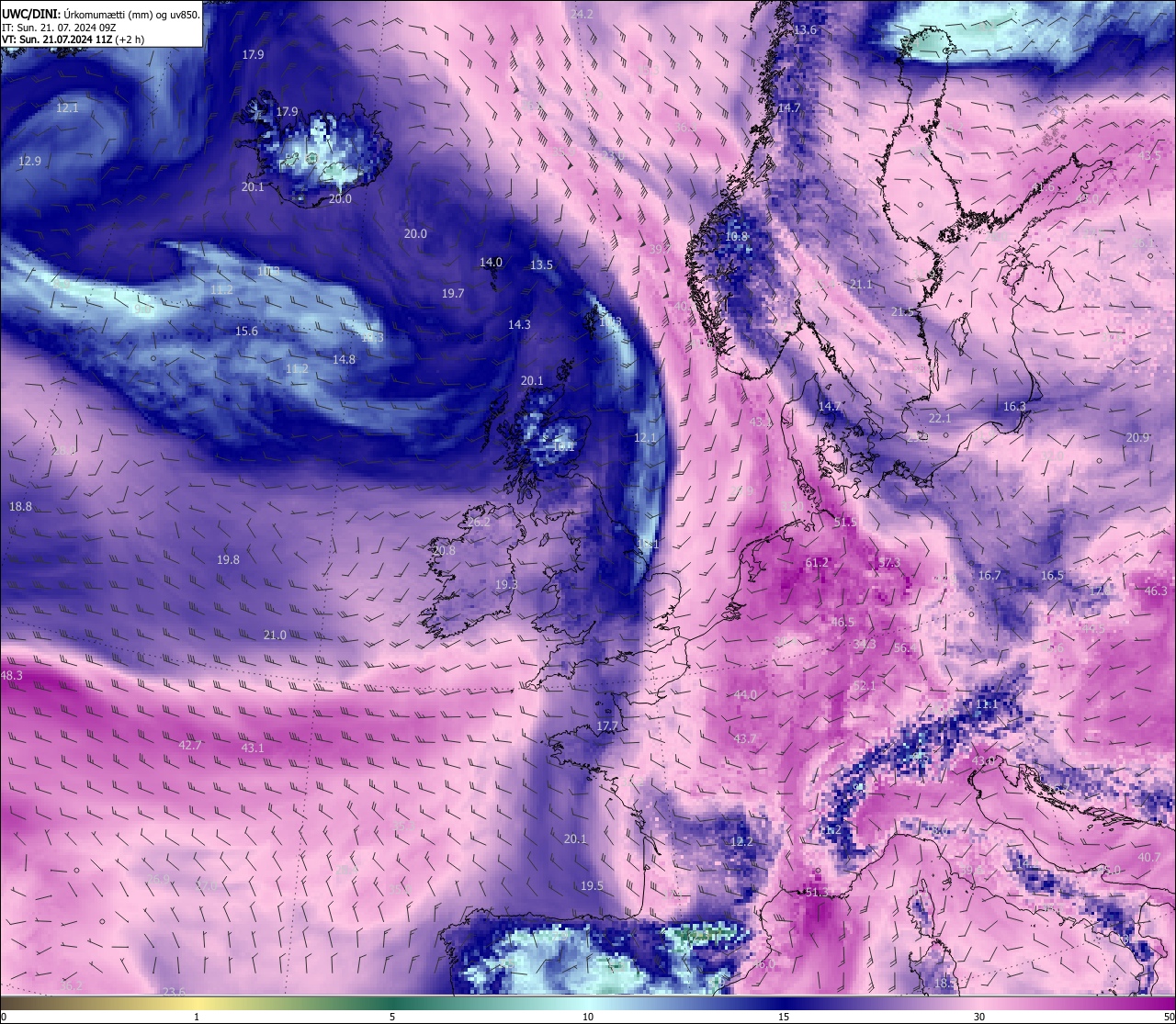The height and width of the screenshot is (1024, 1176).
Task: Click the valid time line 'VT: Sun. 21.07.2024 11Z'
Action: [x=56, y=39]
